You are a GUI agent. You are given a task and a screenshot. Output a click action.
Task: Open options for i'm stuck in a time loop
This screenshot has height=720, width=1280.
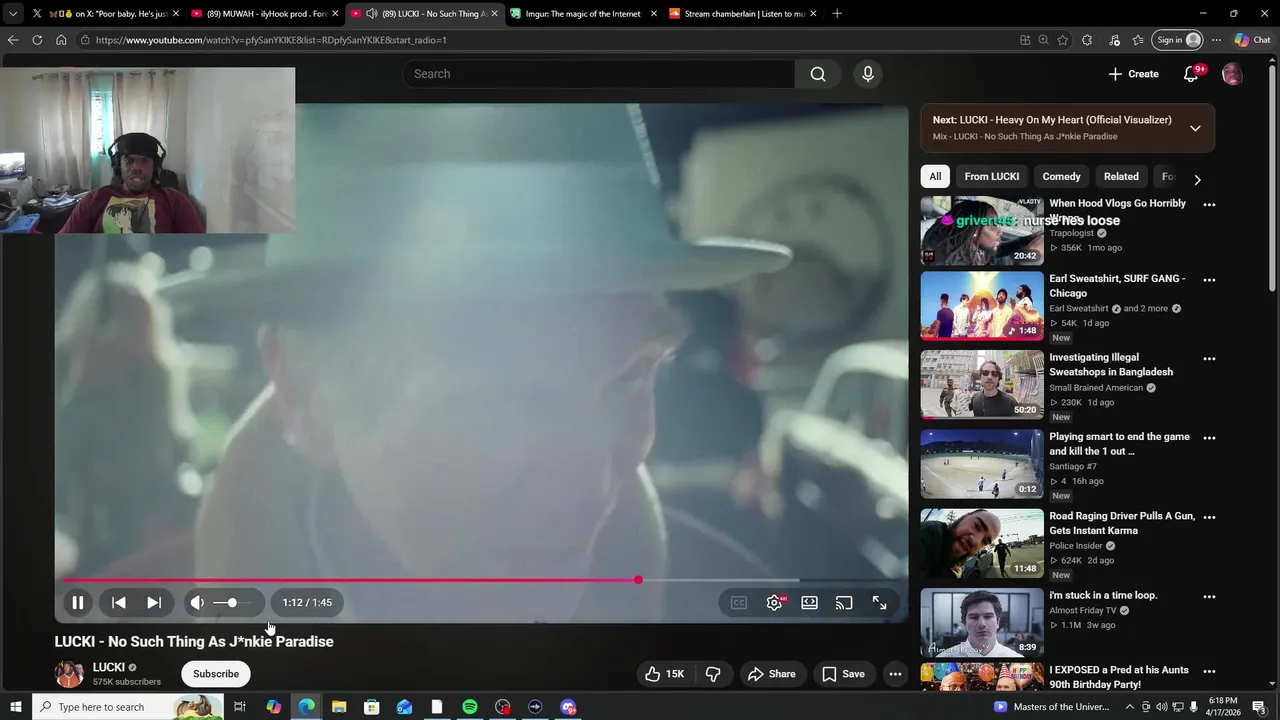coord(1209,597)
